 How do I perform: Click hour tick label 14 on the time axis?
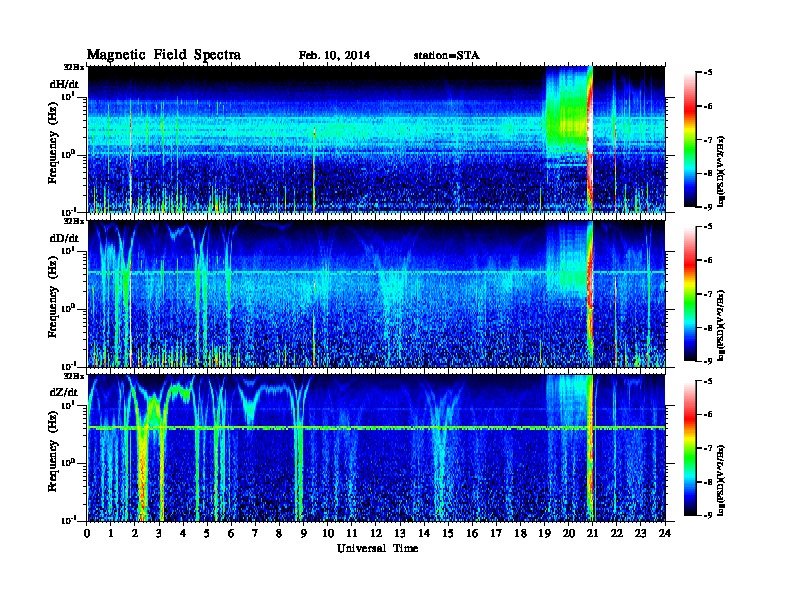[x=424, y=533]
